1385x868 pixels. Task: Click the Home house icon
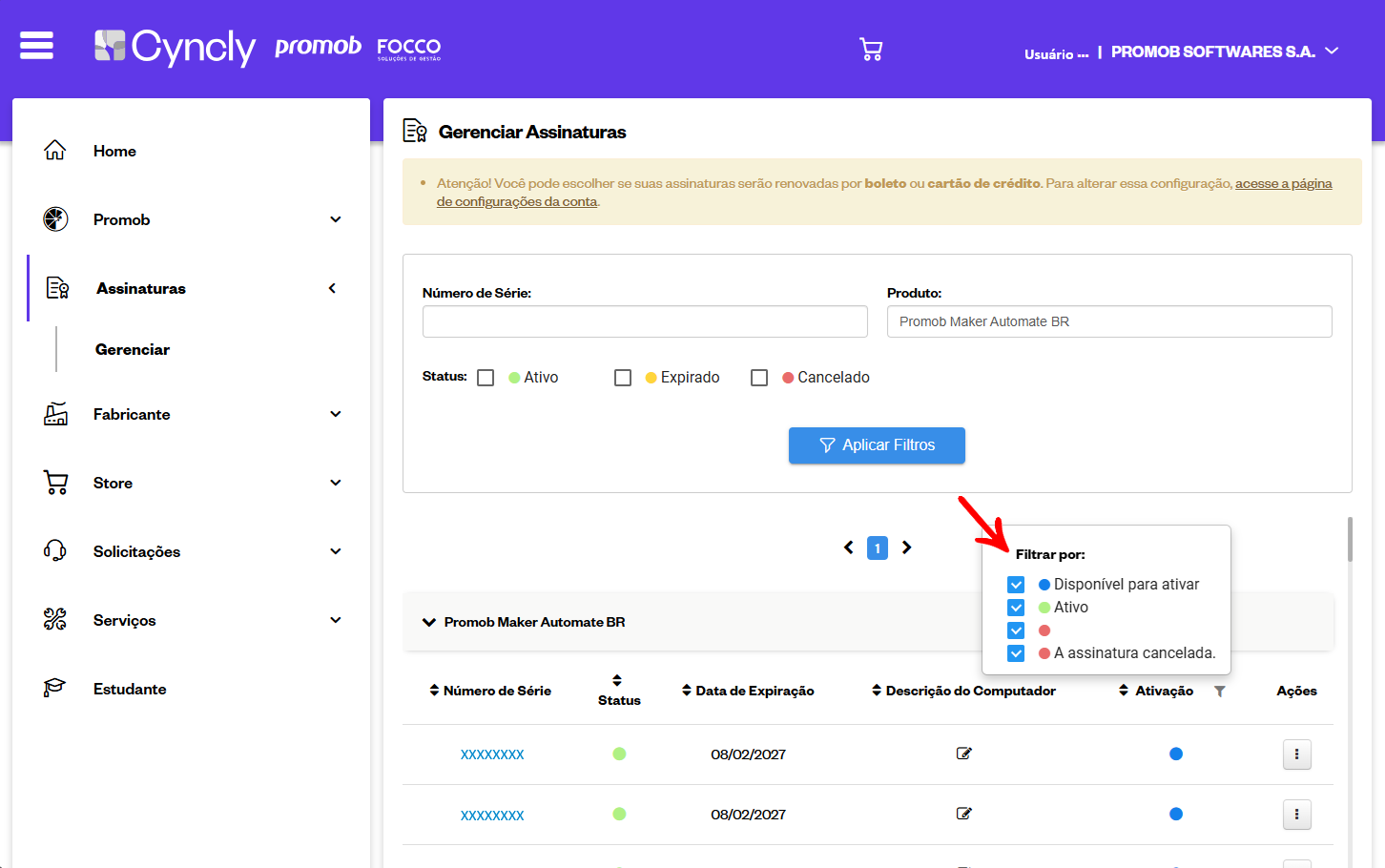coord(55,151)
